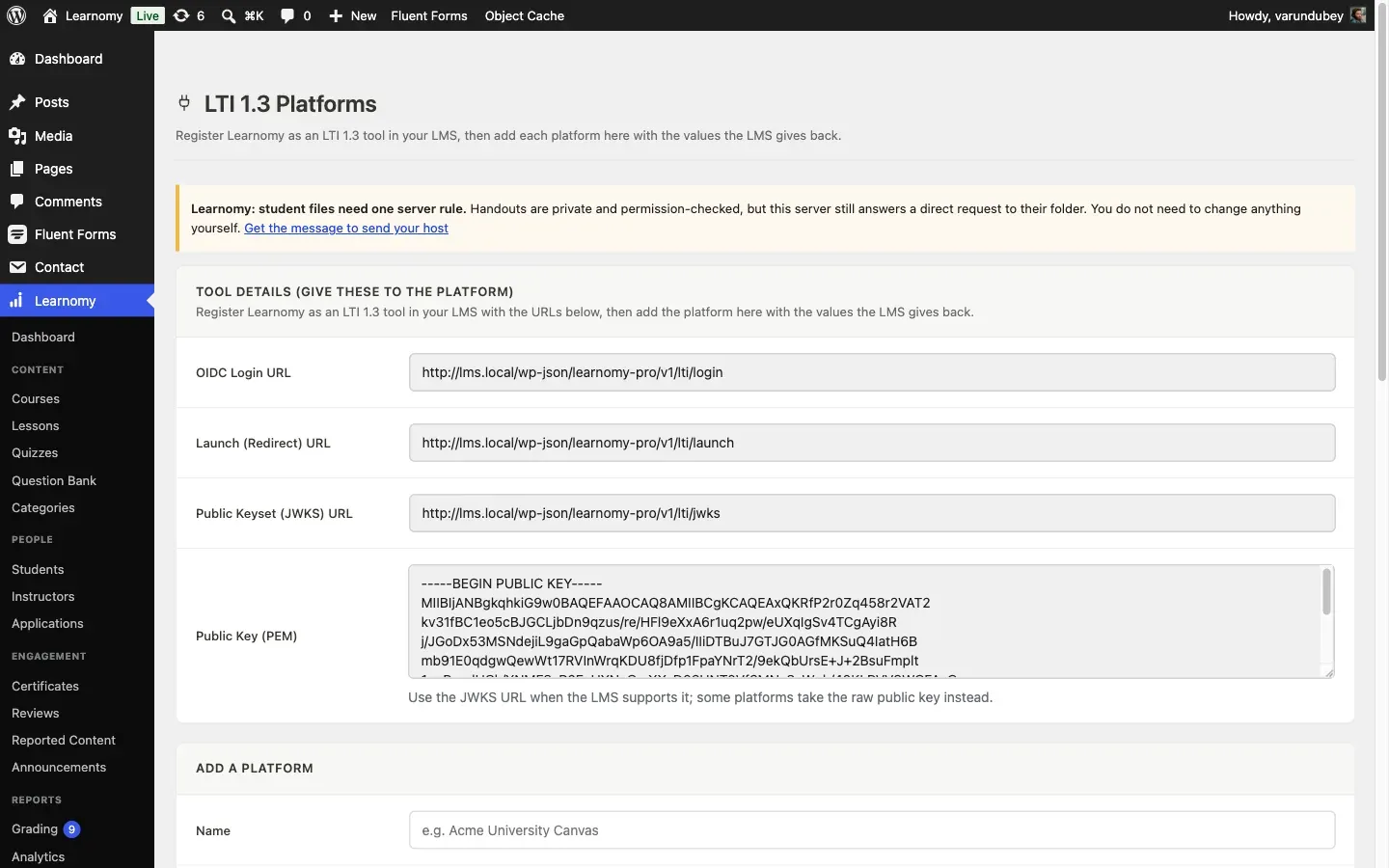Open the Grading badge showing 9
1389x868 pixels.
[x=71, y=829]
